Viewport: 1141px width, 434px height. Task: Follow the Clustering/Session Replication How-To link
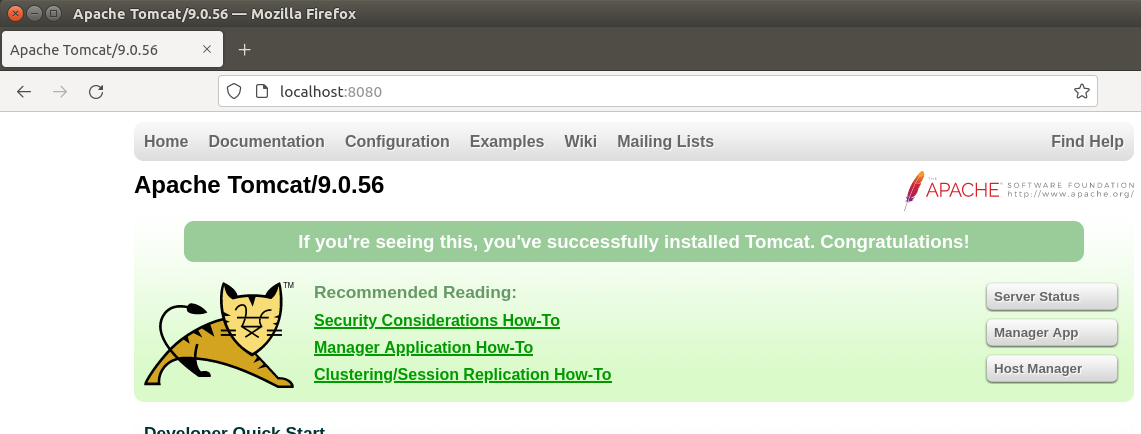(x=462, y=375)
